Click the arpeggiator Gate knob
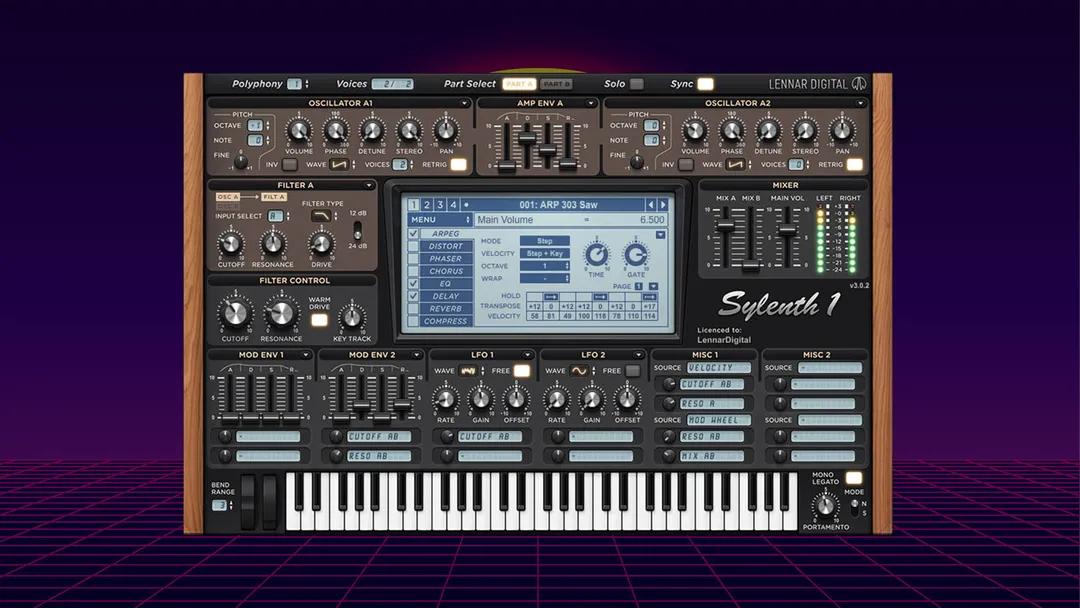 click(x=636, y=255)
